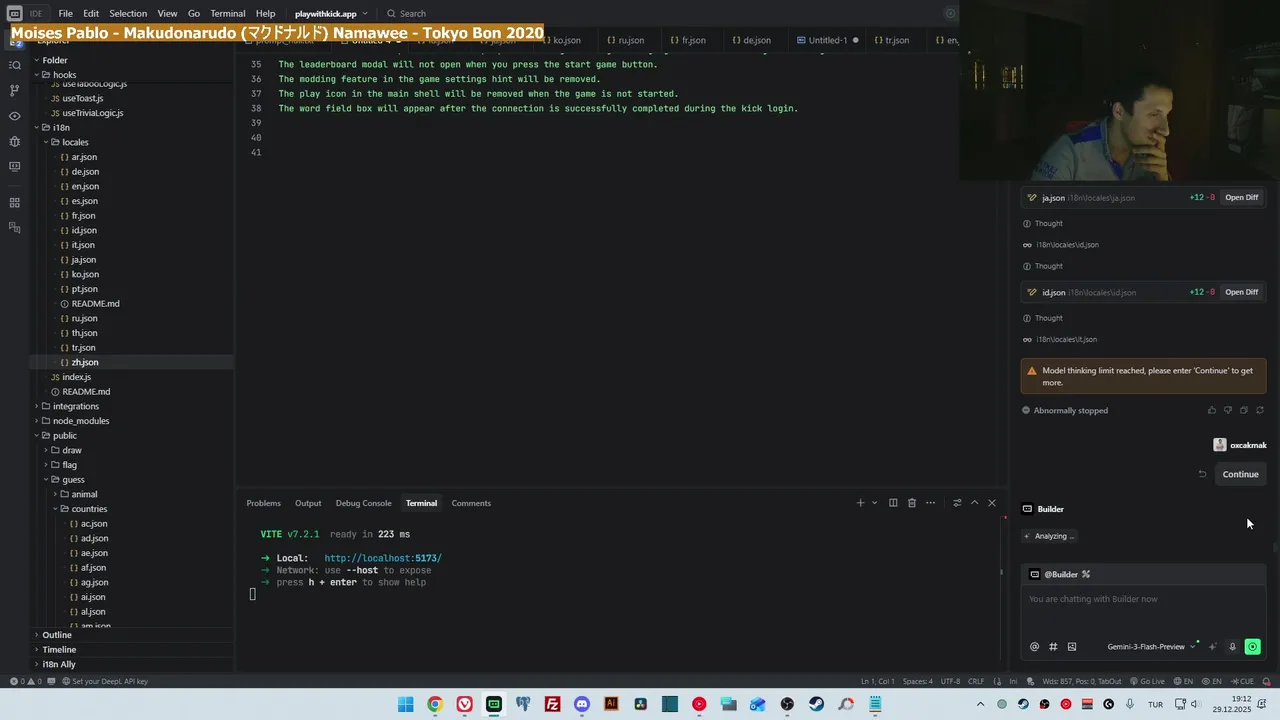1280x720 pixels.
Task: Open the Terminal menu in the menu bar
Action: [x=227, y=14]
